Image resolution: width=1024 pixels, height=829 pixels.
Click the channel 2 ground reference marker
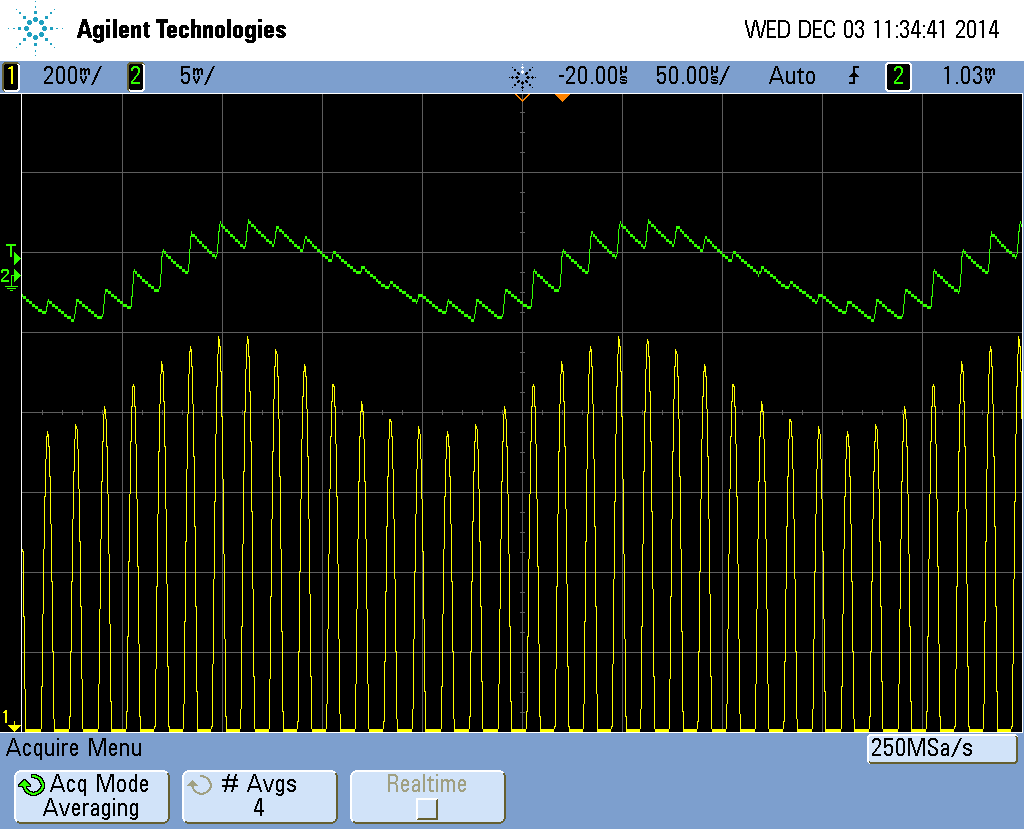[10, 277]
